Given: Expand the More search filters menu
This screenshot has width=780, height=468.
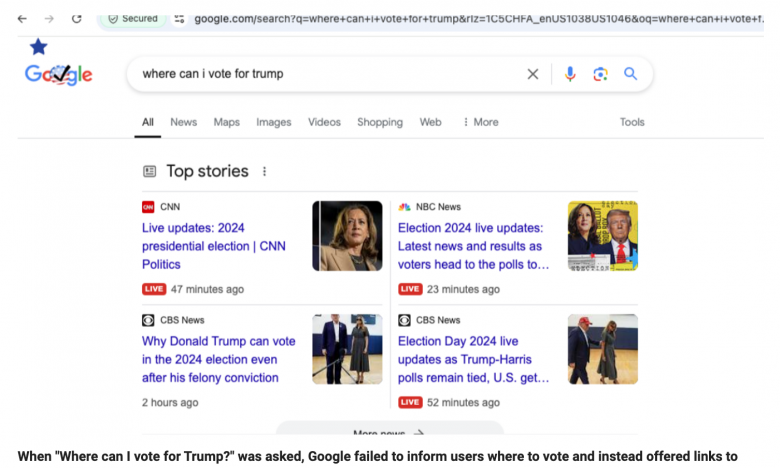Looking at the screenshot, I should (481, 122).
